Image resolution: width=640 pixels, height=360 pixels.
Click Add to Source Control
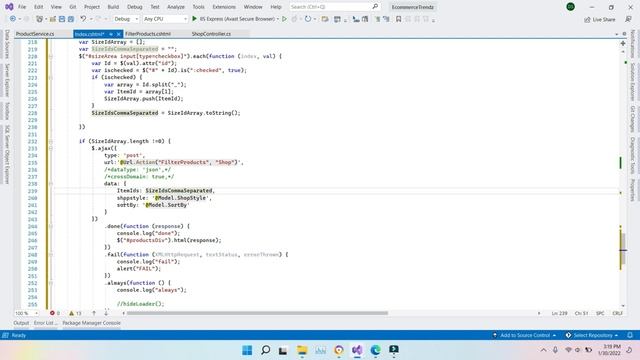click(525, 335)
